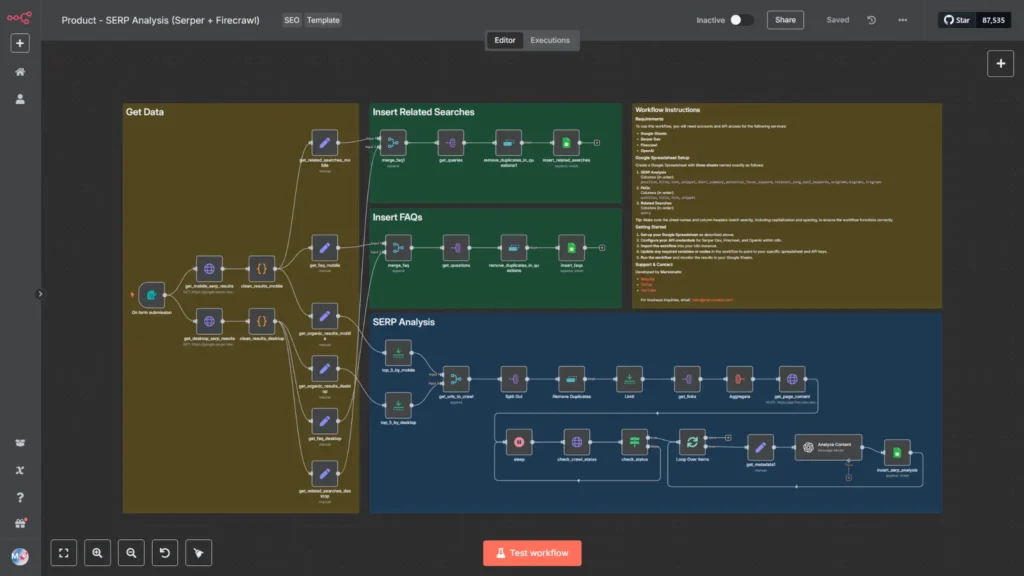Click the Share button
1024x576 pixels.
785,20
